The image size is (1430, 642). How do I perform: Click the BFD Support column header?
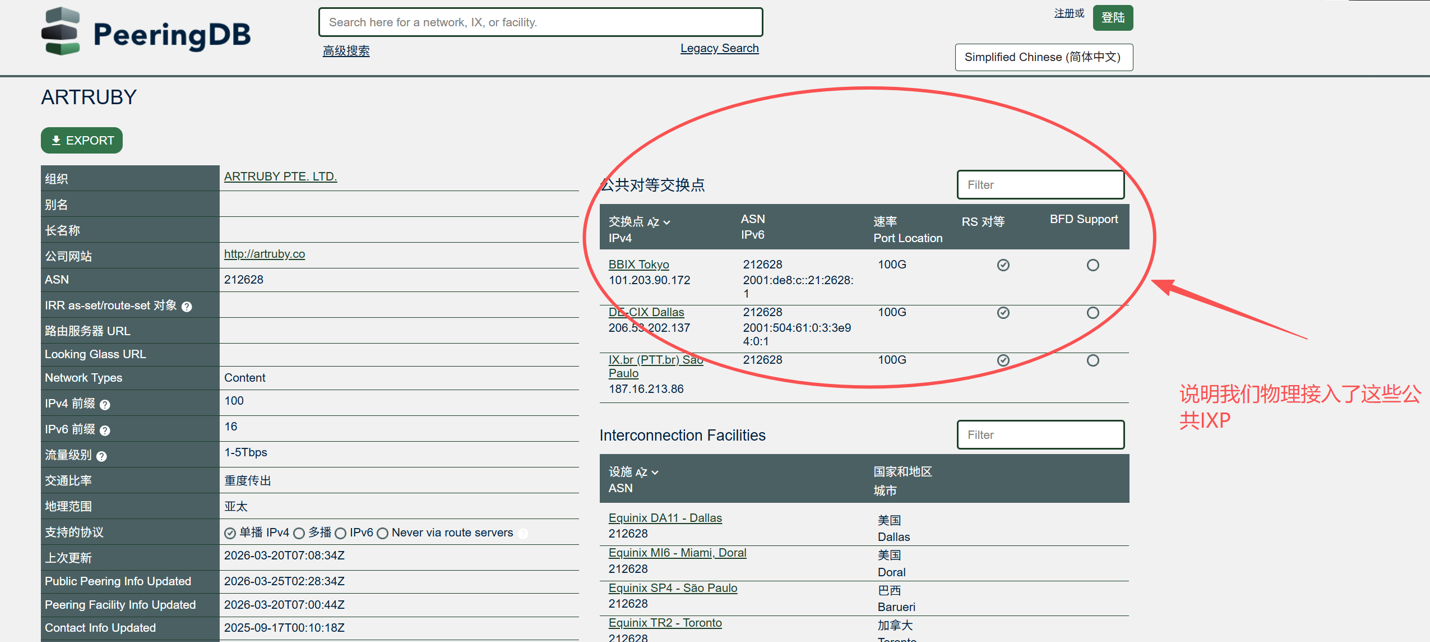1084,219
